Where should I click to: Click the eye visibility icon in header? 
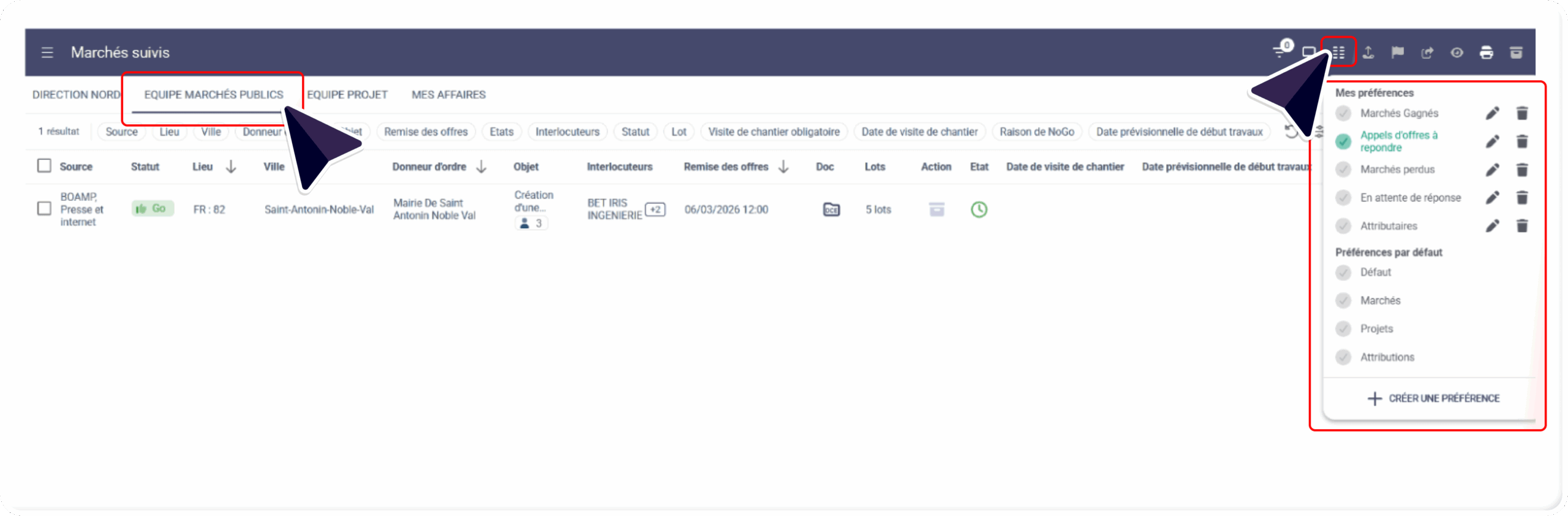click(x=1457, y=53)
